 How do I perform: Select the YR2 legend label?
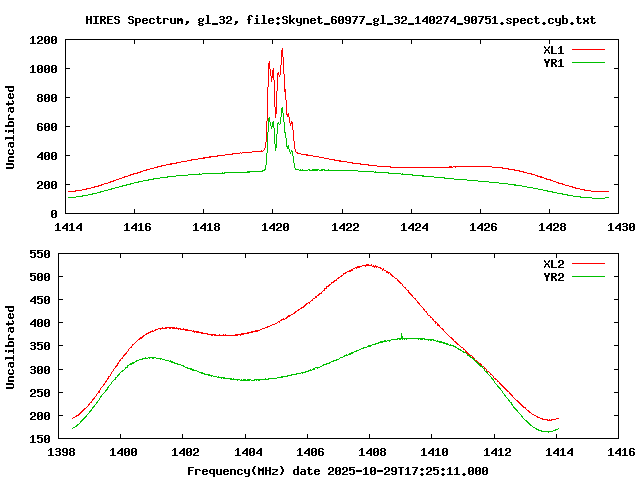click(x=553, y=277)
